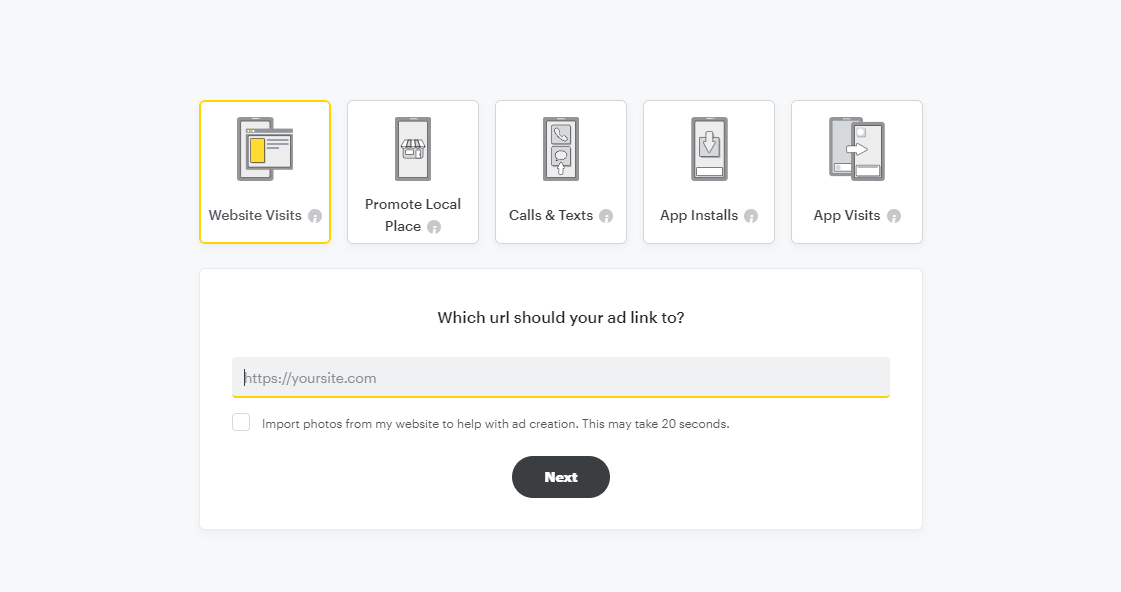
Task: Switch to Calls & Texts label
Action: tap(551, 215)
